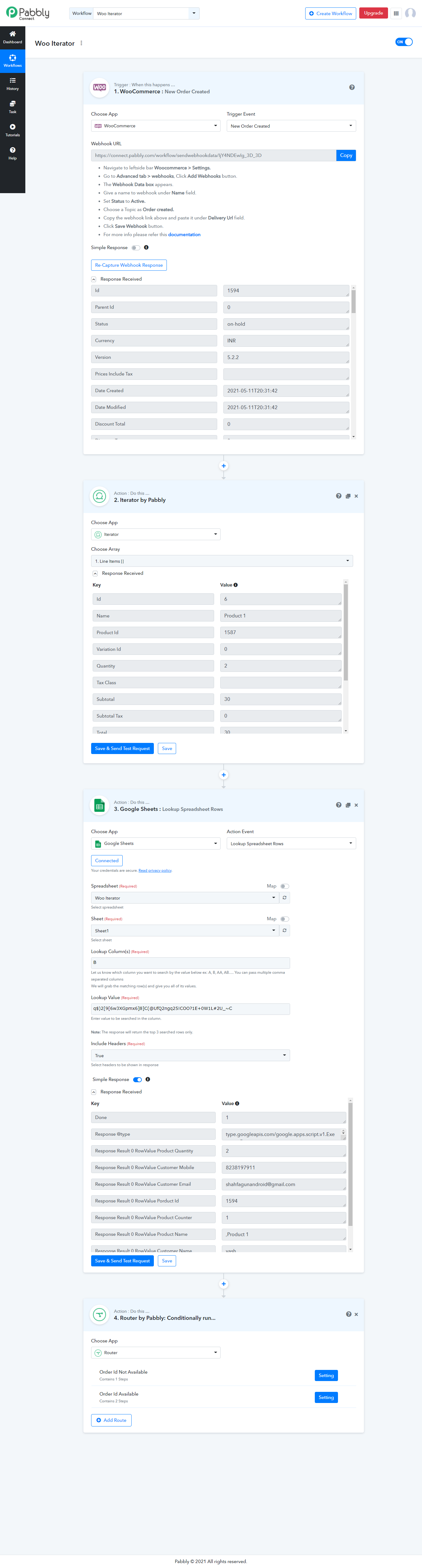Show Value info tooltip in Iterator response
Screen dimensions: 422x1568
(x=236, y=585)
